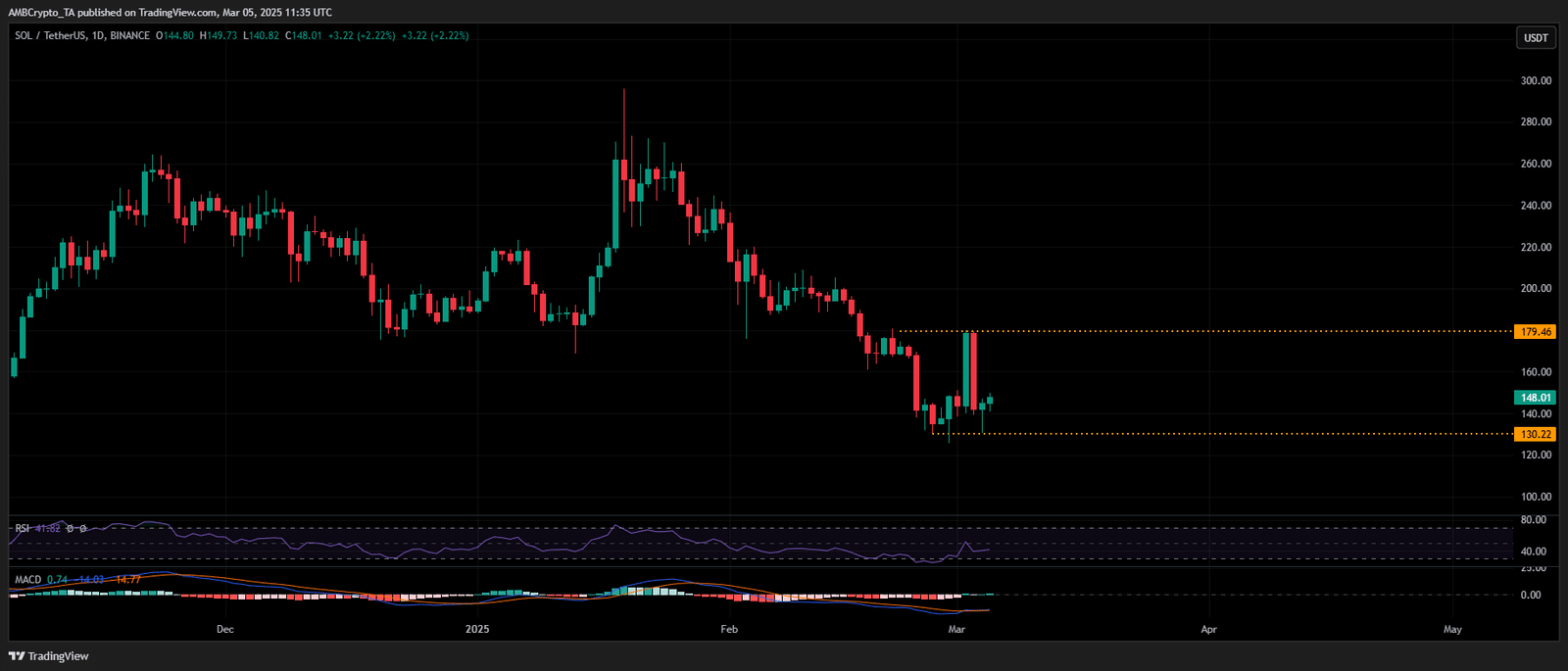Click the 130.22 orange price label

[1536, 434]
